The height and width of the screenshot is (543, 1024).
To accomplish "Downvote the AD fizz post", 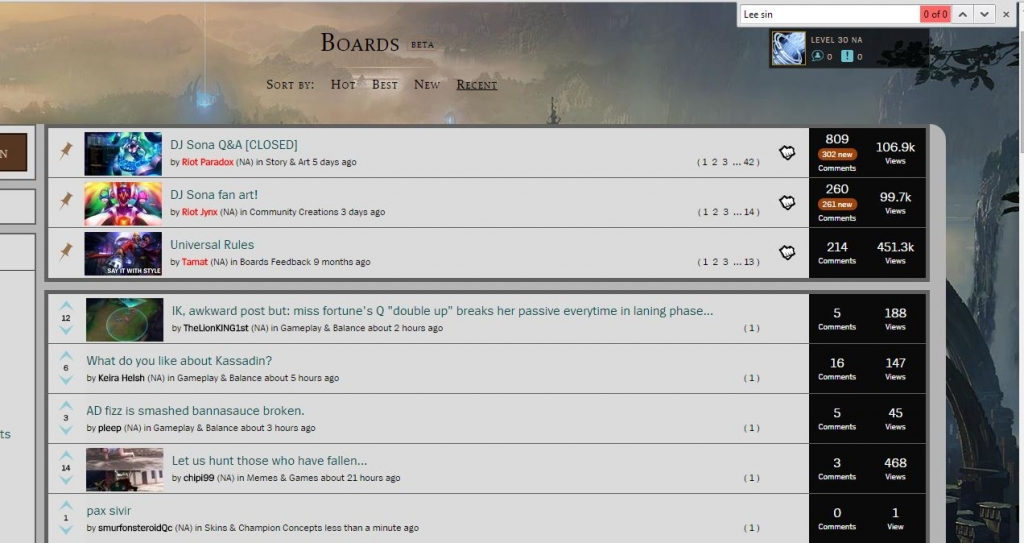I will click(66, 431).
